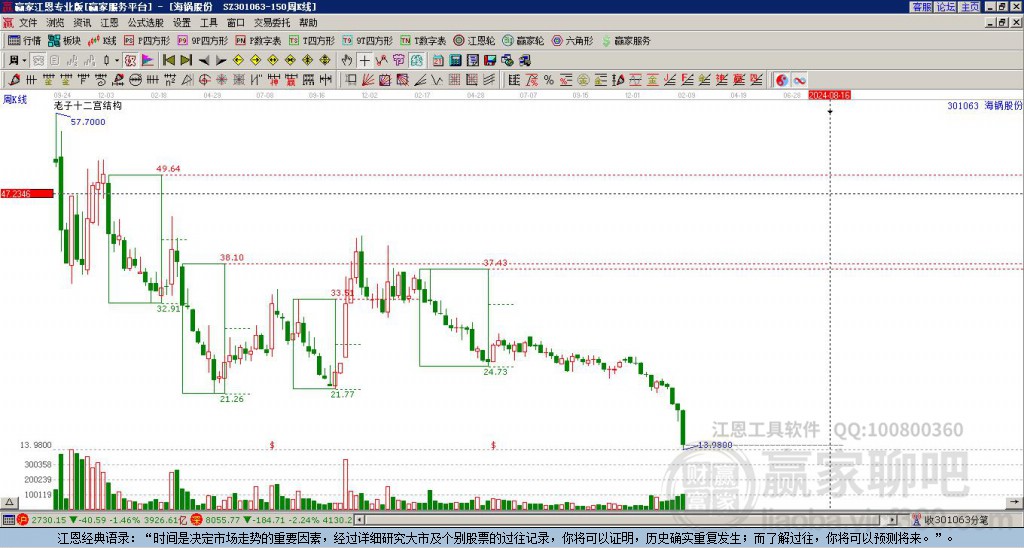Screen dimensions: 1024x548
Task: Click the 老子十二宫结构 chart label
Action: coord(88,105)
